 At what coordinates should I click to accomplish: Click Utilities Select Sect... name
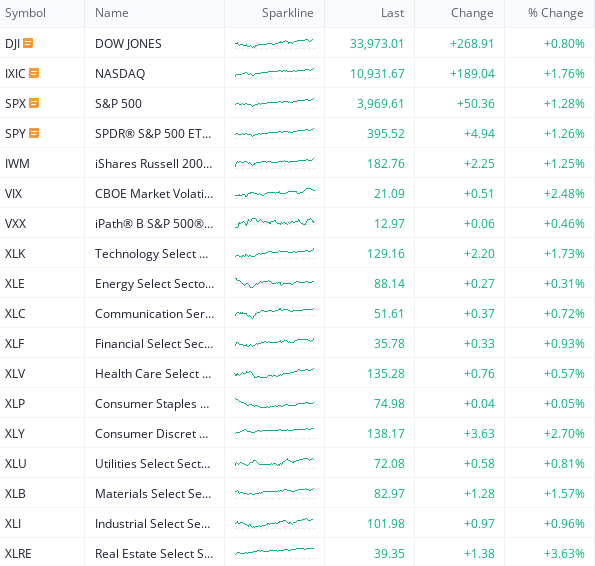(153, 463)
